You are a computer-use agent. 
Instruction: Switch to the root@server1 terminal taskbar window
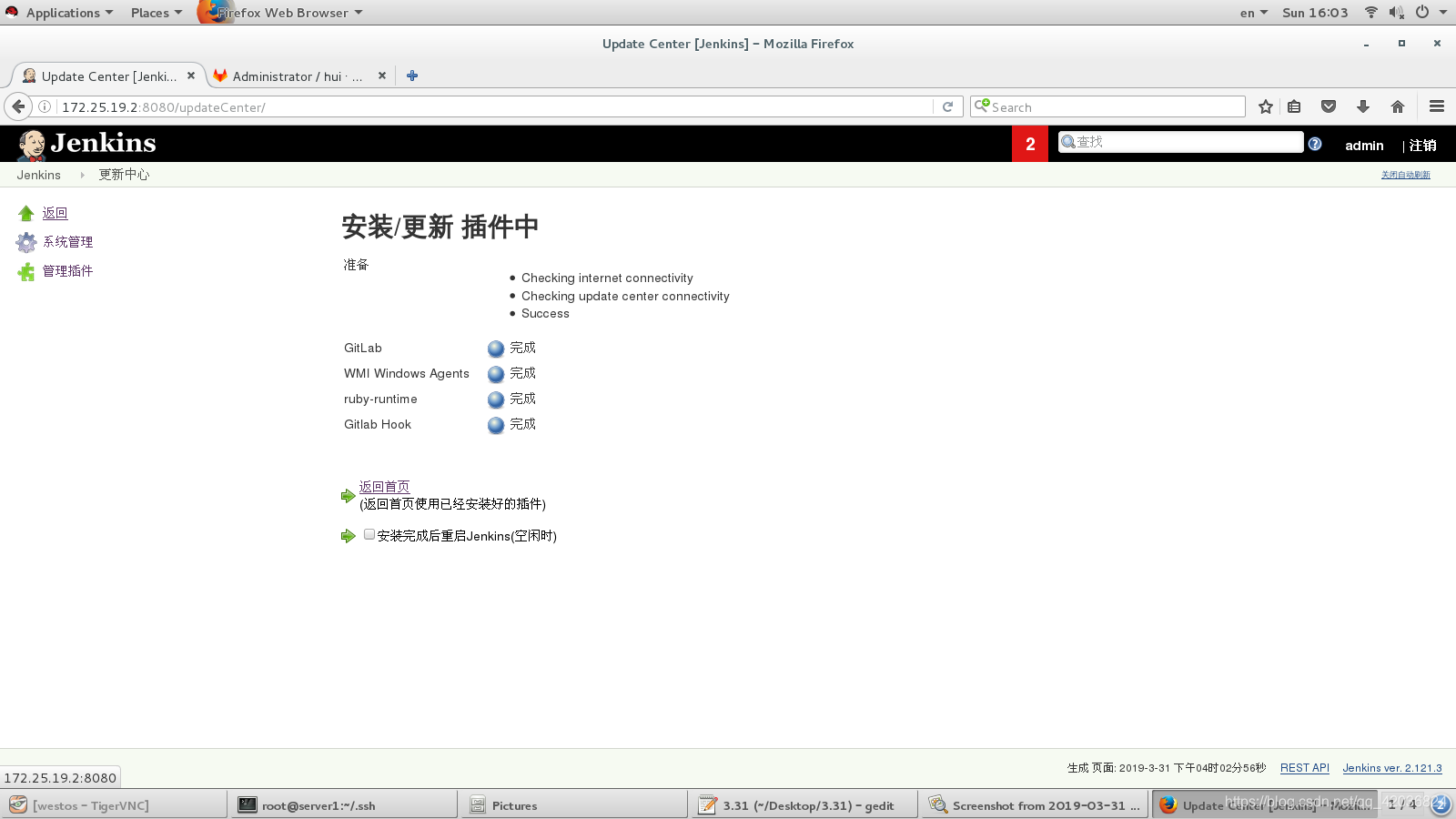pyautogui.click(x=344, y=804)
